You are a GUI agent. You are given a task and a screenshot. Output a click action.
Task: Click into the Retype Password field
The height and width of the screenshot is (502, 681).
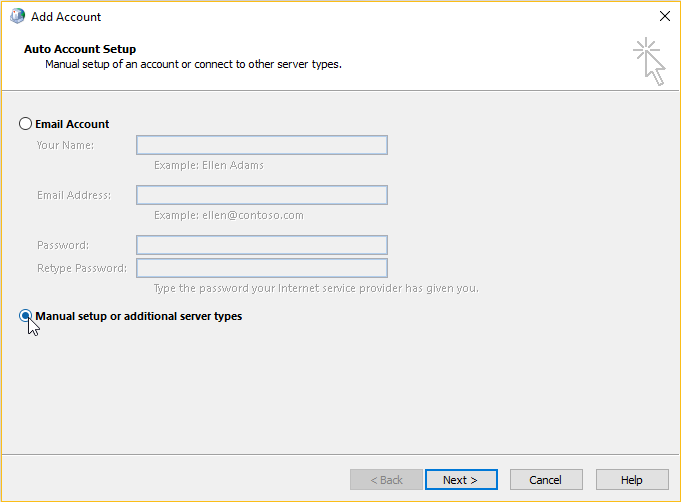262,268
